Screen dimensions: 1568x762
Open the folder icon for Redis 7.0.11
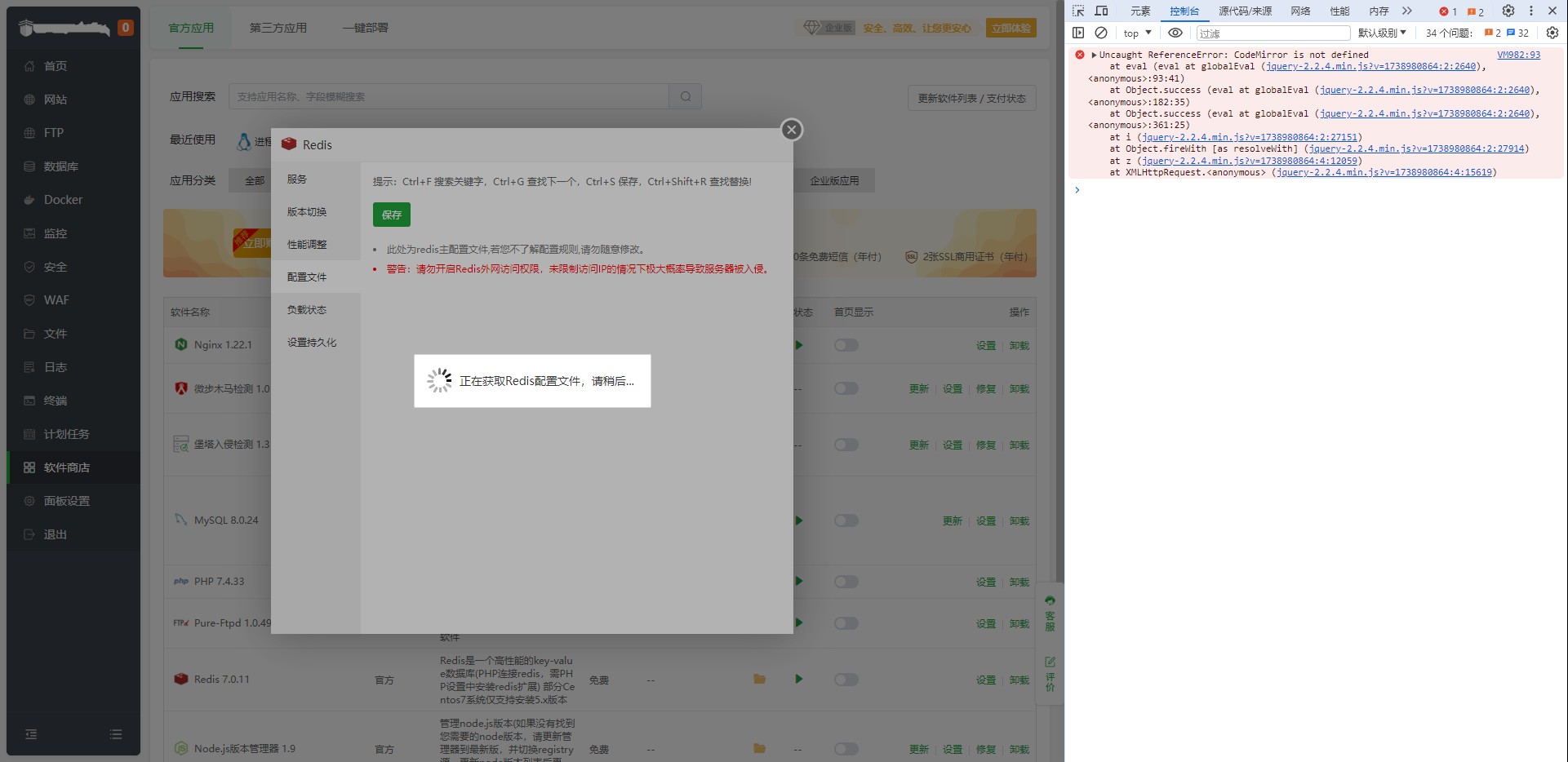point(759,679)
